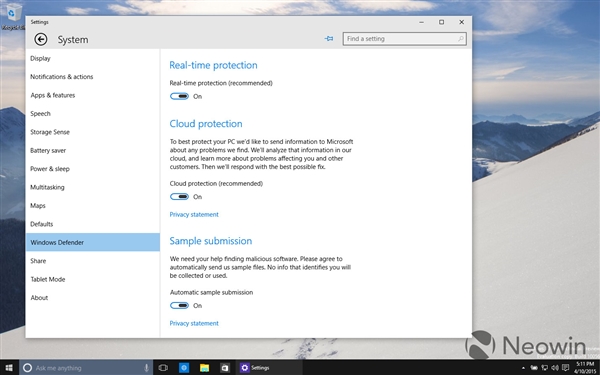Close the Settings window
Image resolution: width=600 pixels, height=375 pixels.
(x=461, y=22)
